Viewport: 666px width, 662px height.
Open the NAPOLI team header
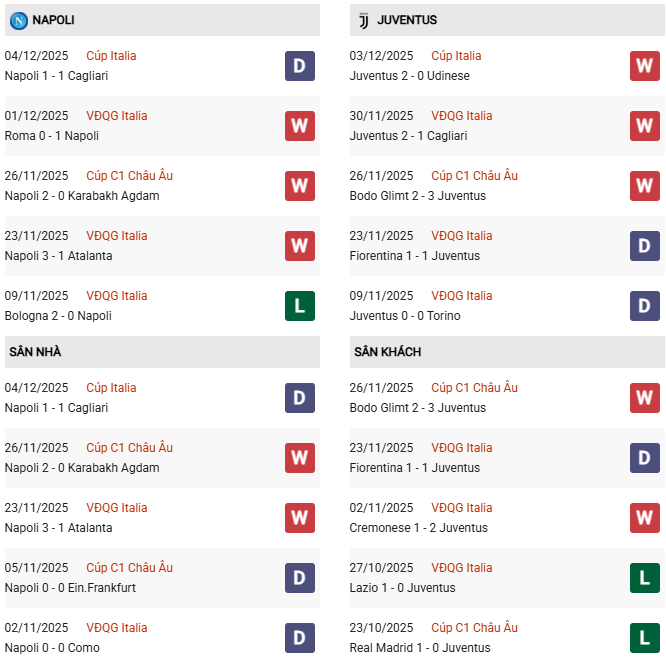click(53, 20)
